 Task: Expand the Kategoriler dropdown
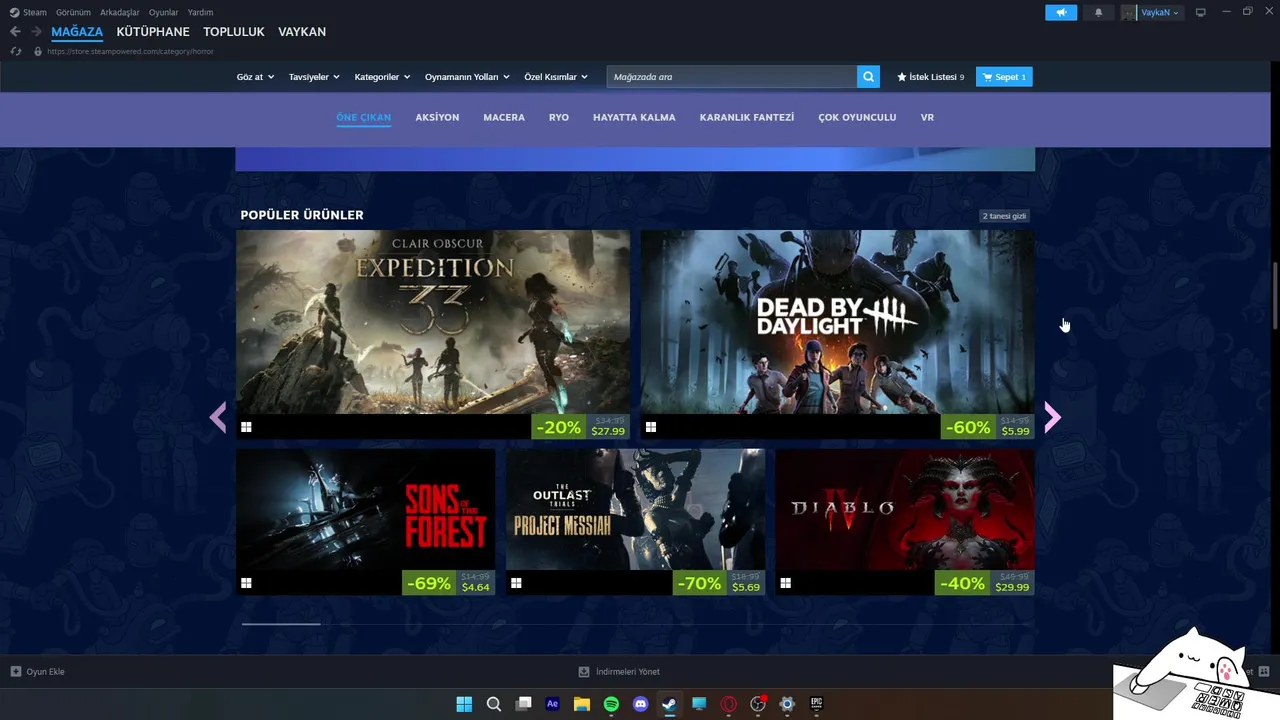[382, 77]
